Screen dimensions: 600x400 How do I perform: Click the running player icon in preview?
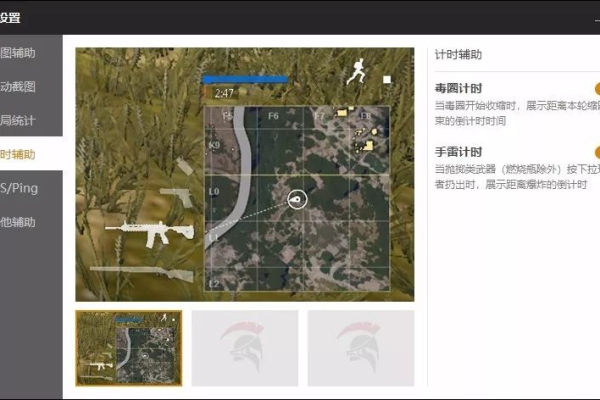[356, 71]
